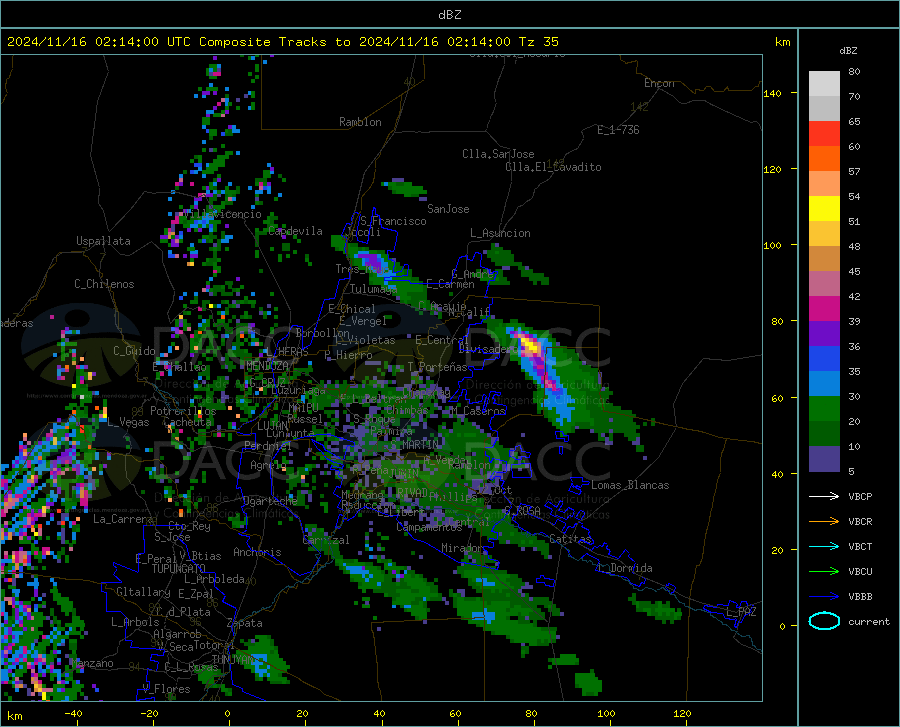Click the Ugarteche map label
This screenshot has width=900, height=727.
(270, 500)
